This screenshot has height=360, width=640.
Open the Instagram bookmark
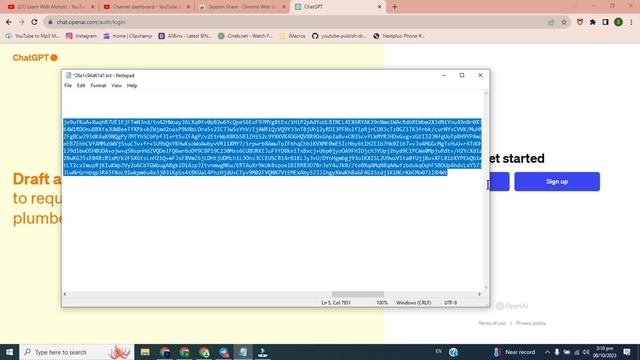(x=81, y=36)
